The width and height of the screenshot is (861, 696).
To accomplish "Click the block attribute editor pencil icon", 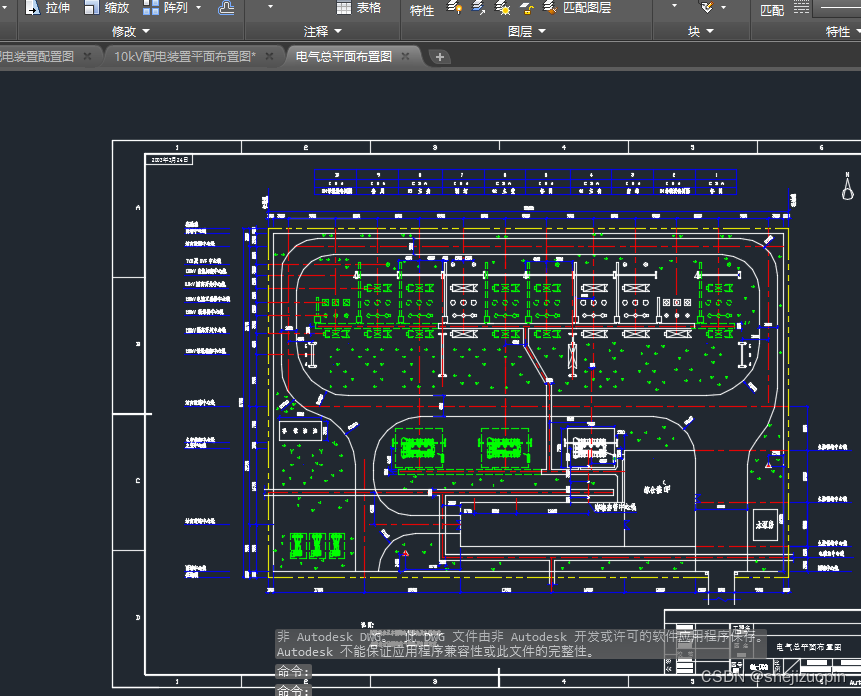I will (x=708, y=7).
